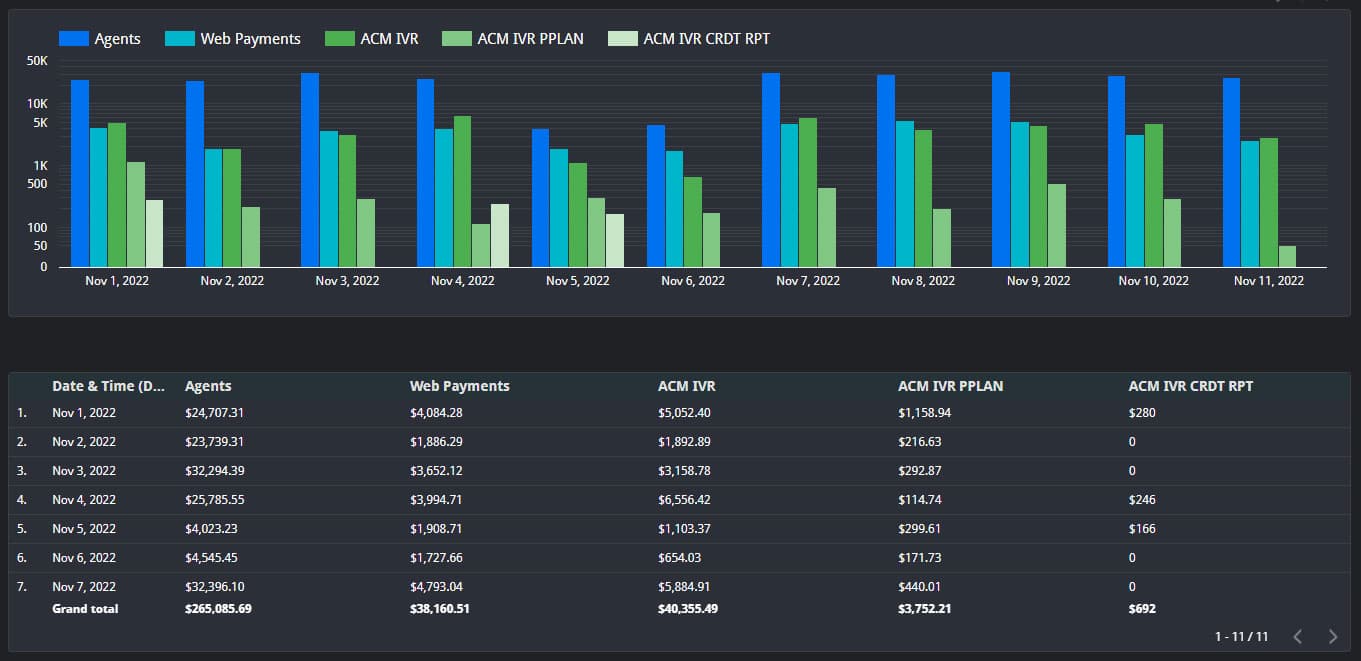Viewport: 1361px width, 661px height.
Task: Click the blue Agents legend color swatch
Action: [x=74, y=39]
